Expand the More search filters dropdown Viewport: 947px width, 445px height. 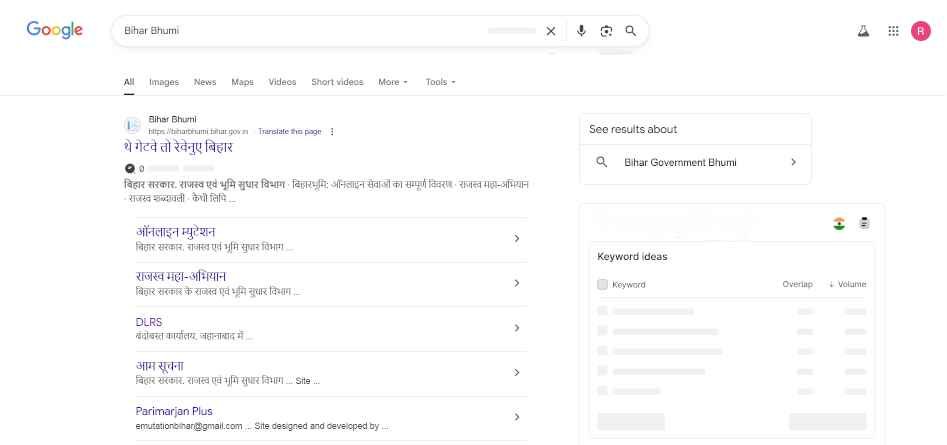(392, 82)
